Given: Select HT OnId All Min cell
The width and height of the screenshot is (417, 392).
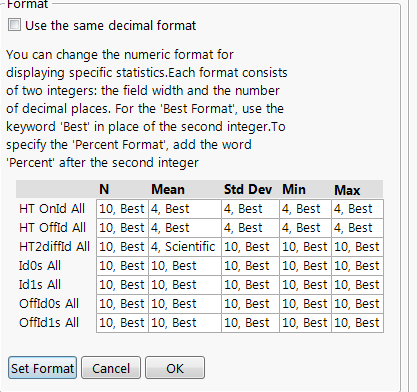Looking at the screenshot, I should (305, 209).
